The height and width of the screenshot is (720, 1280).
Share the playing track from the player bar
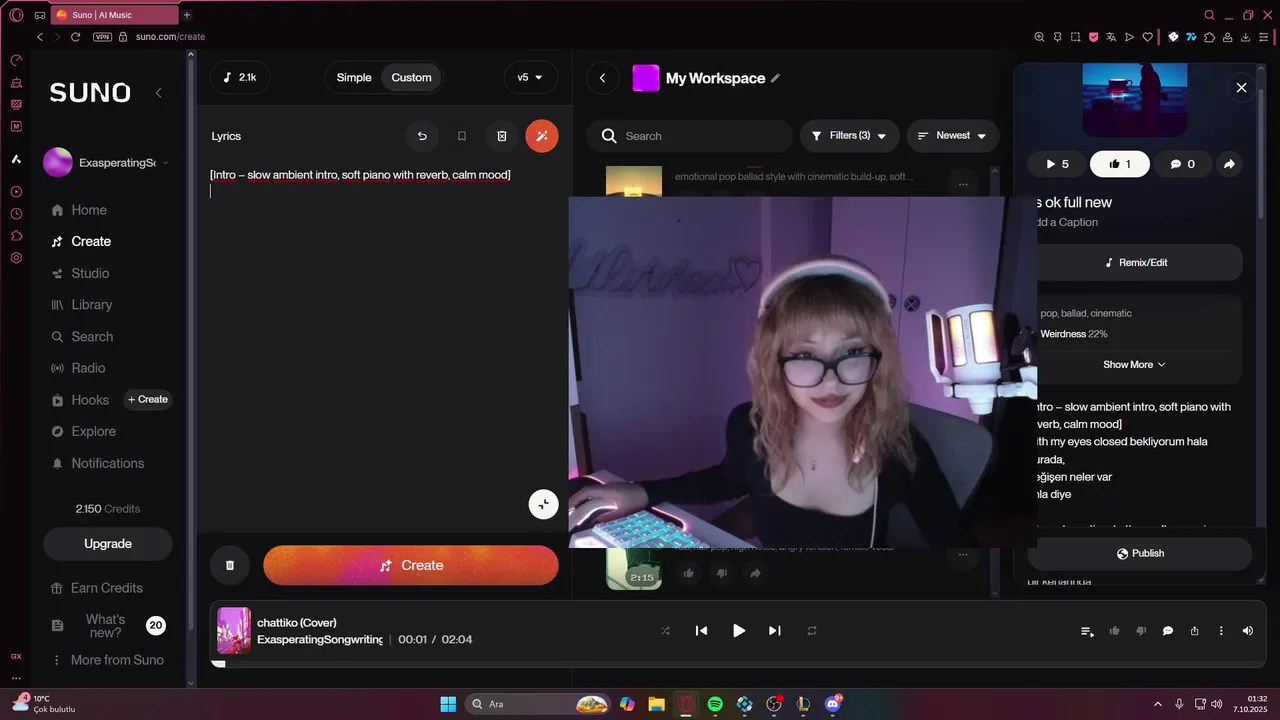pos(1194,631)
